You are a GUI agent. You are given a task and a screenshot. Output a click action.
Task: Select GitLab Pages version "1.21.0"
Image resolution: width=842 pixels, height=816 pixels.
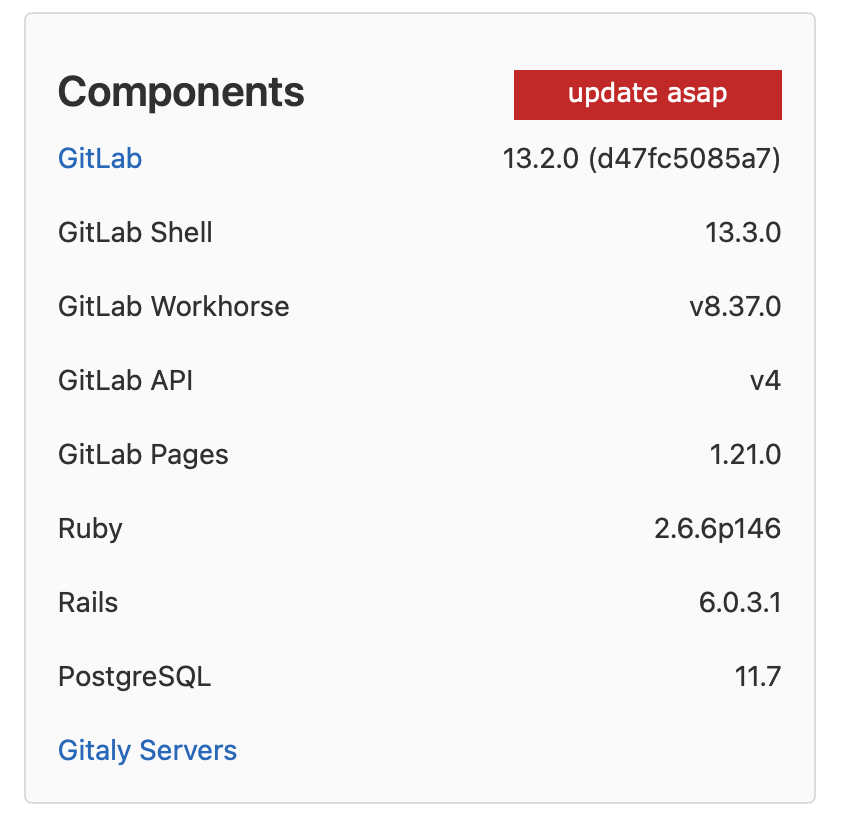tap(745, 455)
